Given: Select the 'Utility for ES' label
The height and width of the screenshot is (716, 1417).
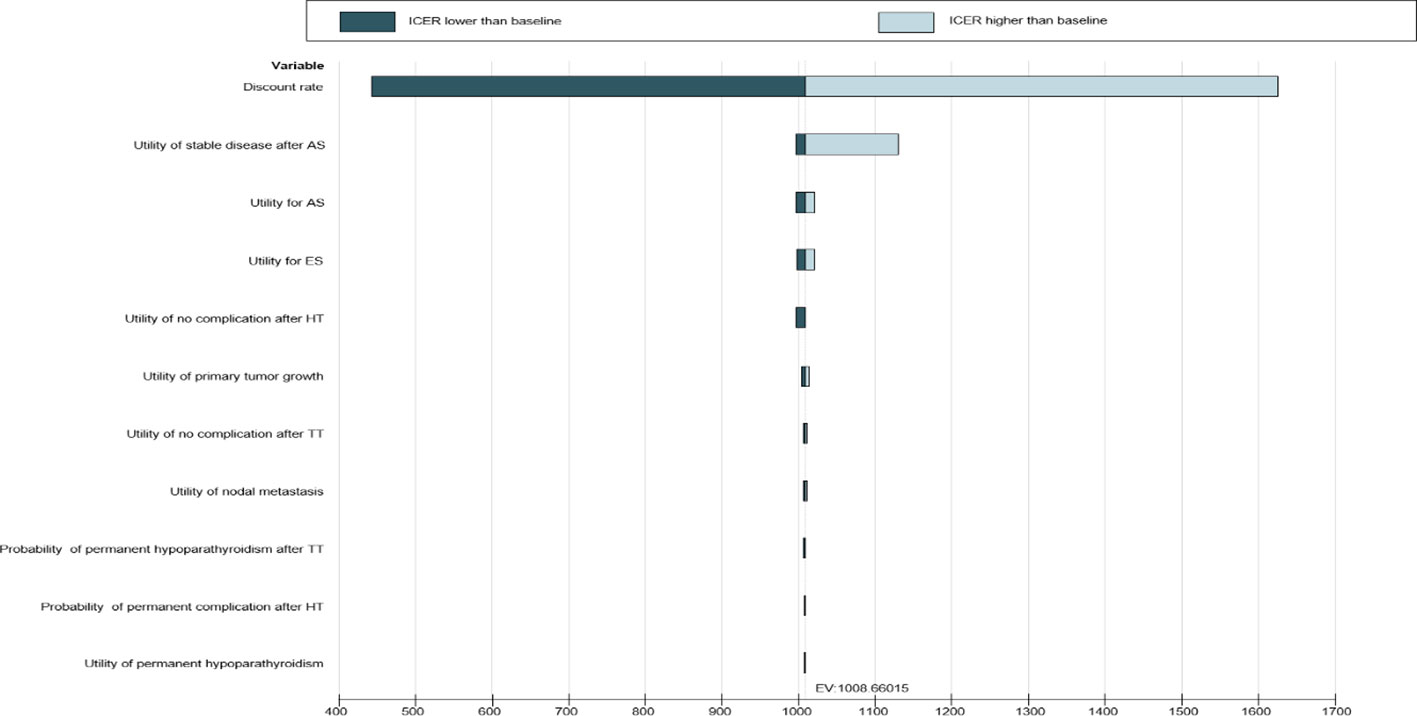Looking at the screenshot, I should [286, 261].
